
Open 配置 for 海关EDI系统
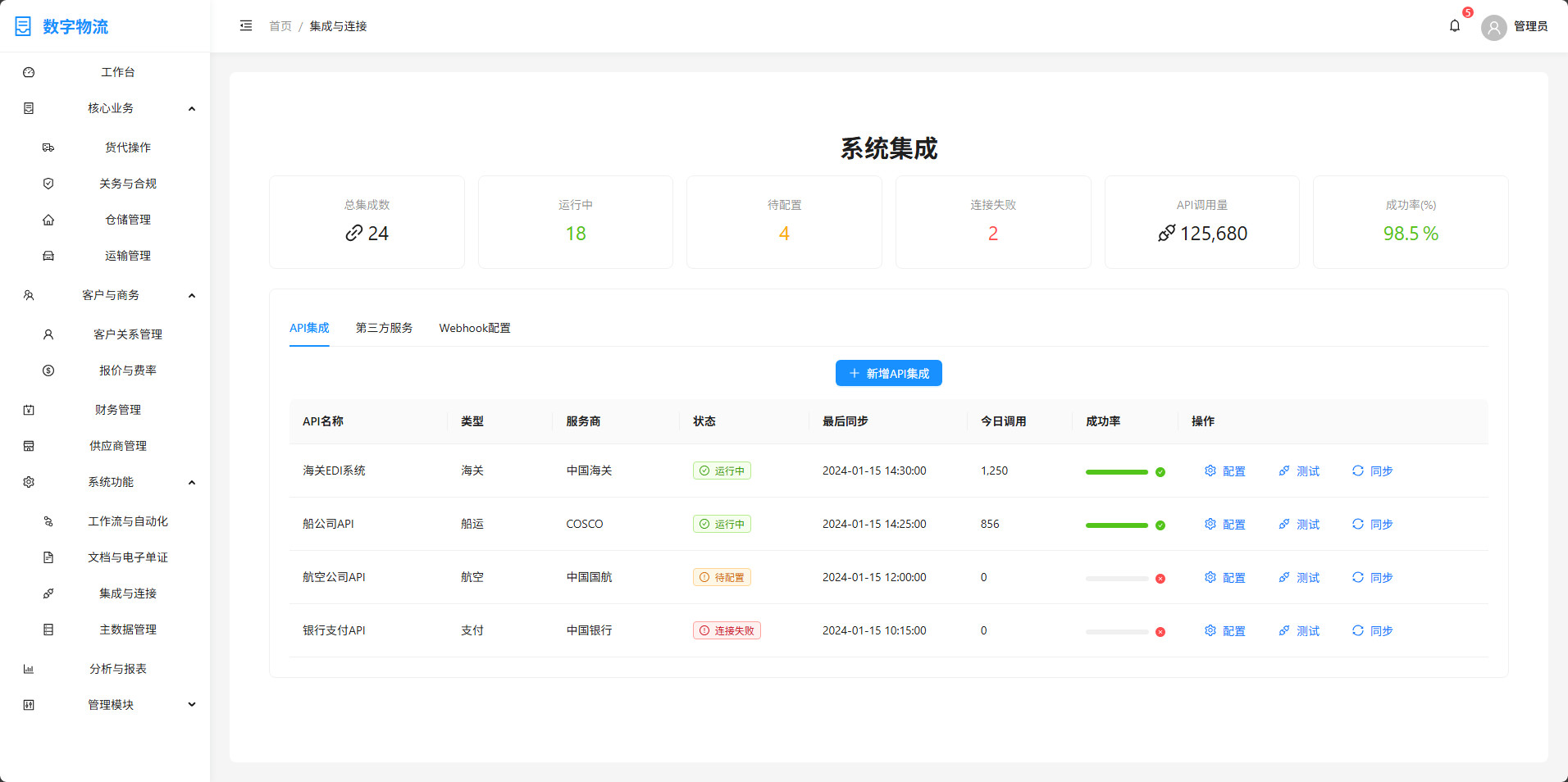click(x=1224, y=471)
